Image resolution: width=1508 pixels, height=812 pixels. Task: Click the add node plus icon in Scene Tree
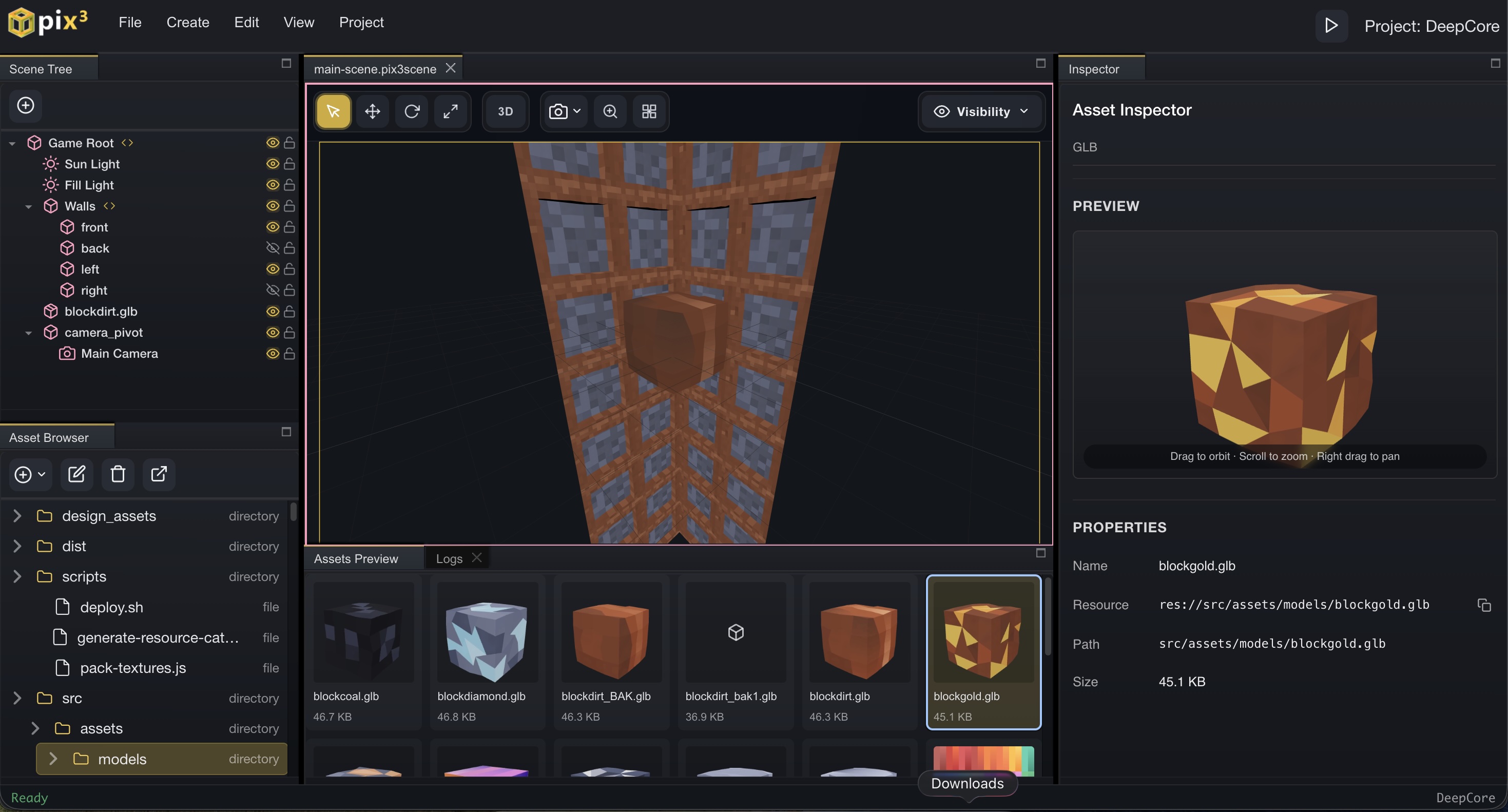pyautogui.click(x=25, y=105)
